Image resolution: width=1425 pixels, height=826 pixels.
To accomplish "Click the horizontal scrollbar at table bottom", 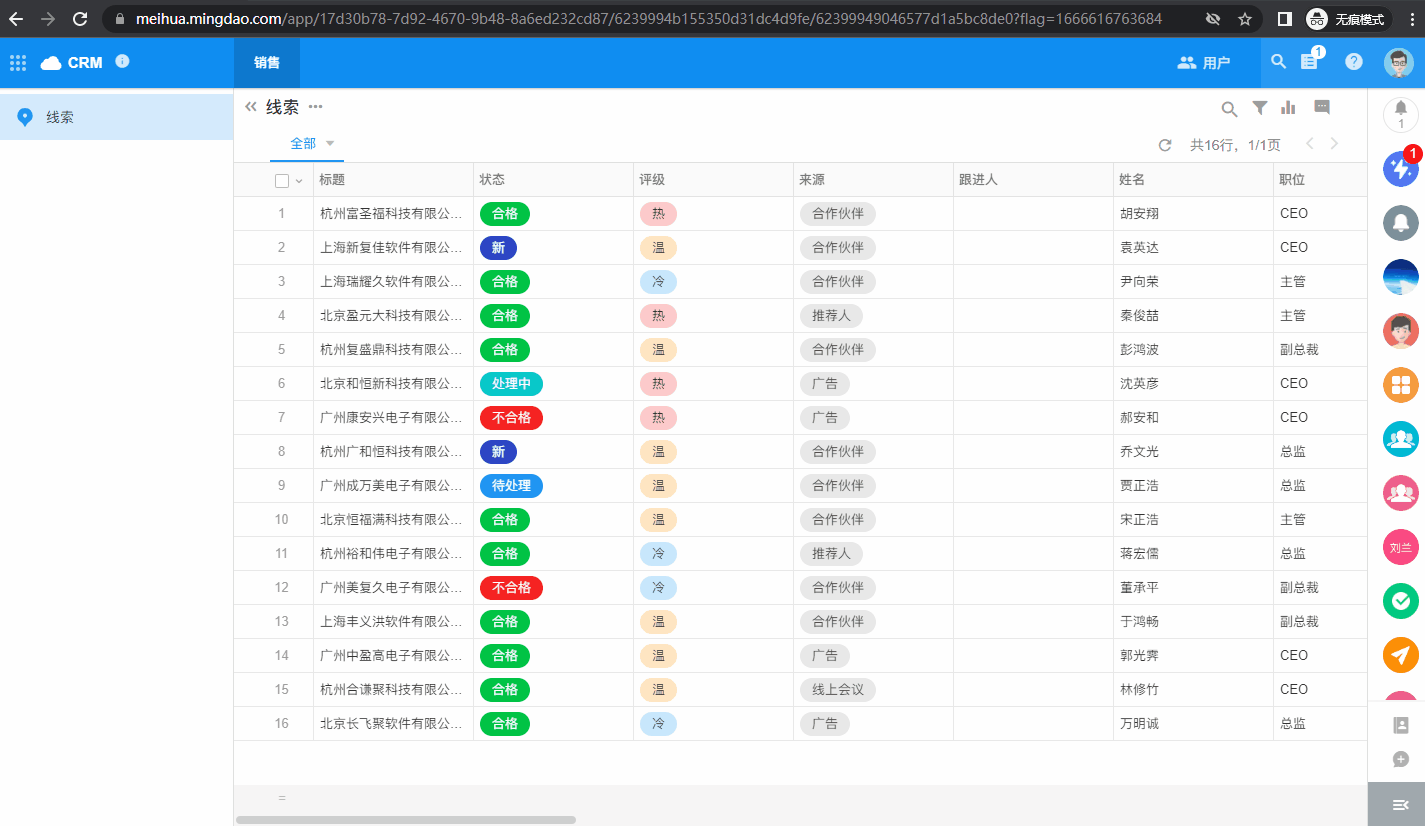I will [405, 820].
